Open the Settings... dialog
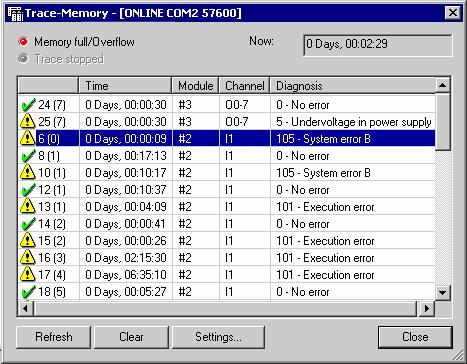Image resolution: width=467 pixels, height=364 pixels. pyautogui.click(x=218, y=337)
